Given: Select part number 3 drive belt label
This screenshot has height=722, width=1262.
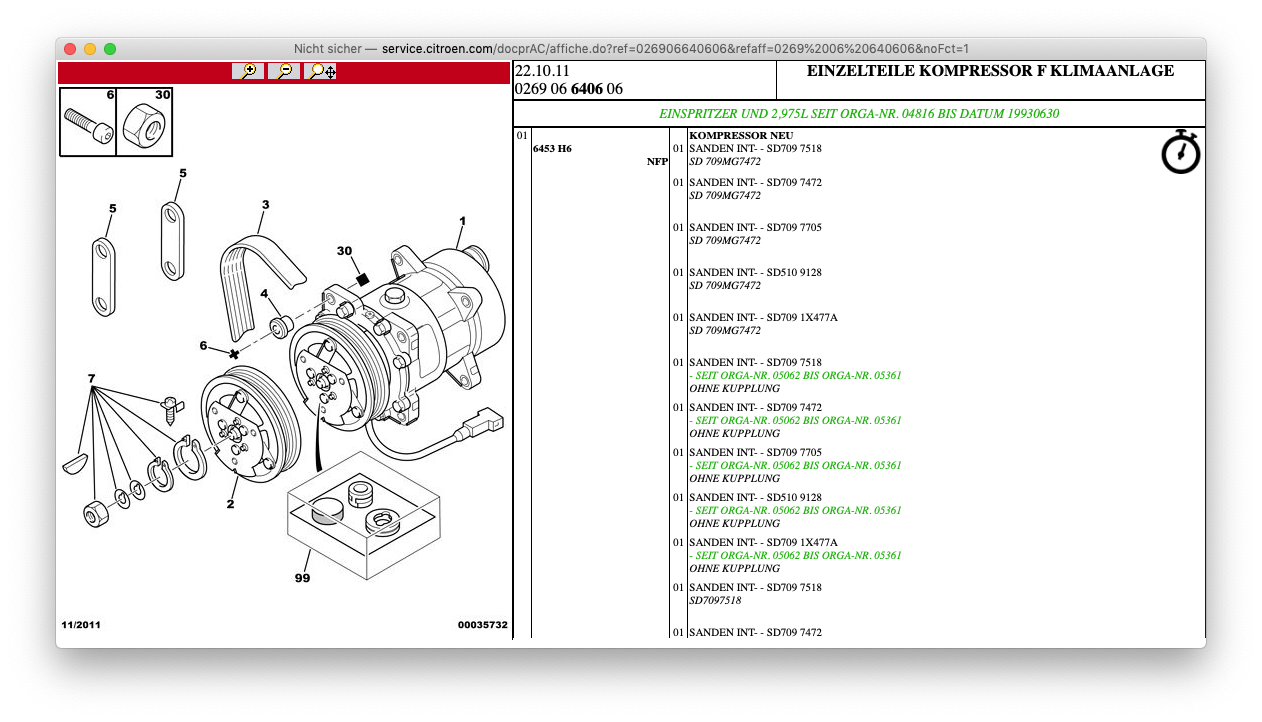Looking at the screenshot, I should coord(265,205).
